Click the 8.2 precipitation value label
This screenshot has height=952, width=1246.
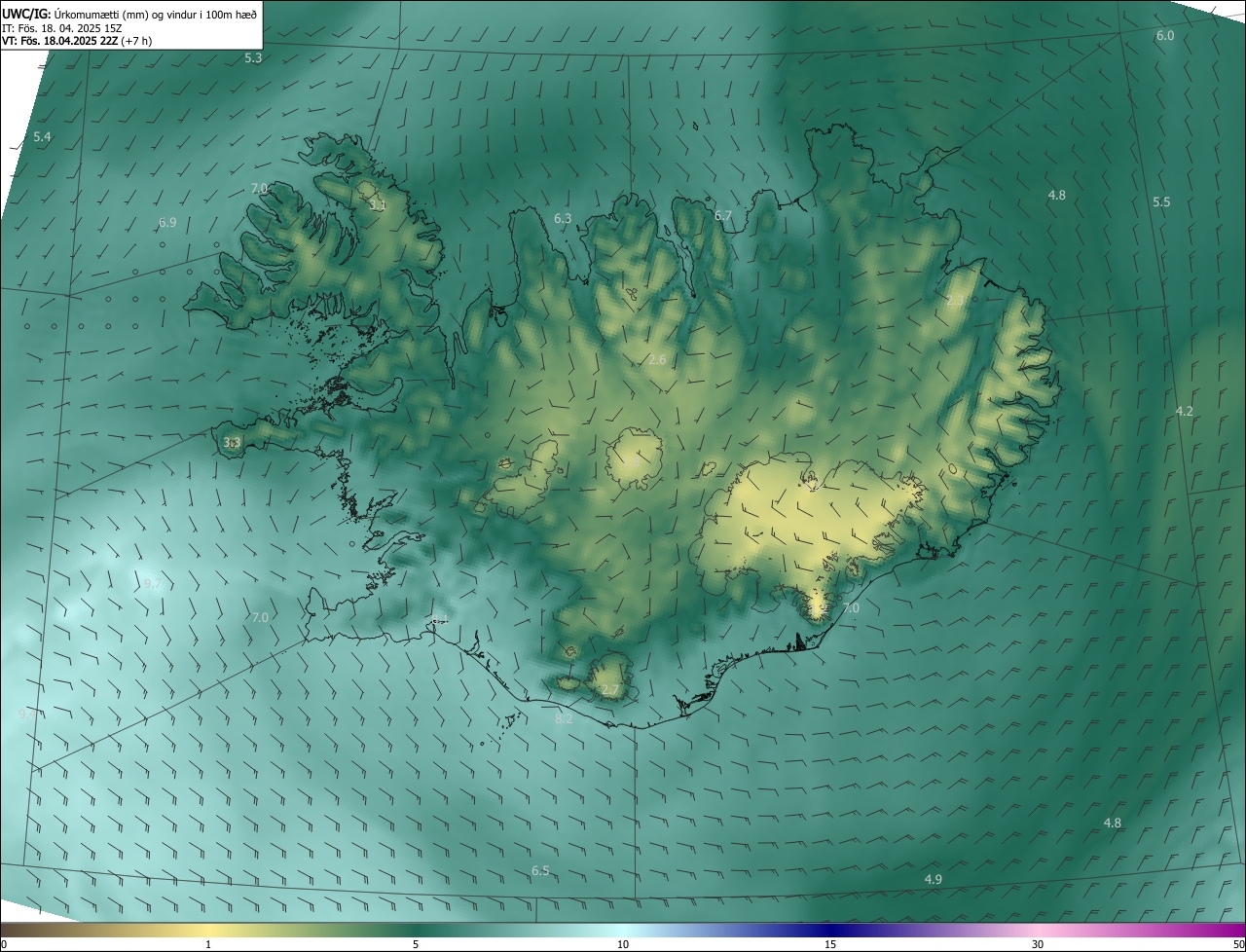pos(564,719)
